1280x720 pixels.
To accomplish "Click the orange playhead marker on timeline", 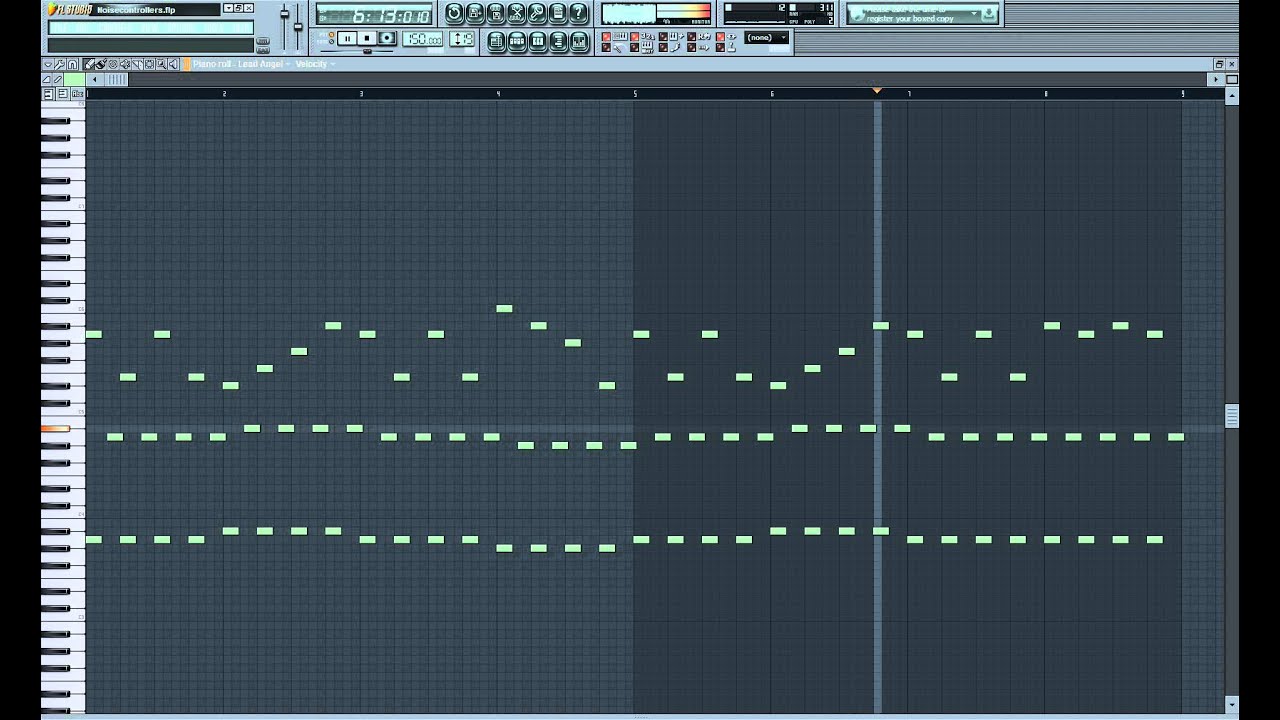I will click(877, 91).
